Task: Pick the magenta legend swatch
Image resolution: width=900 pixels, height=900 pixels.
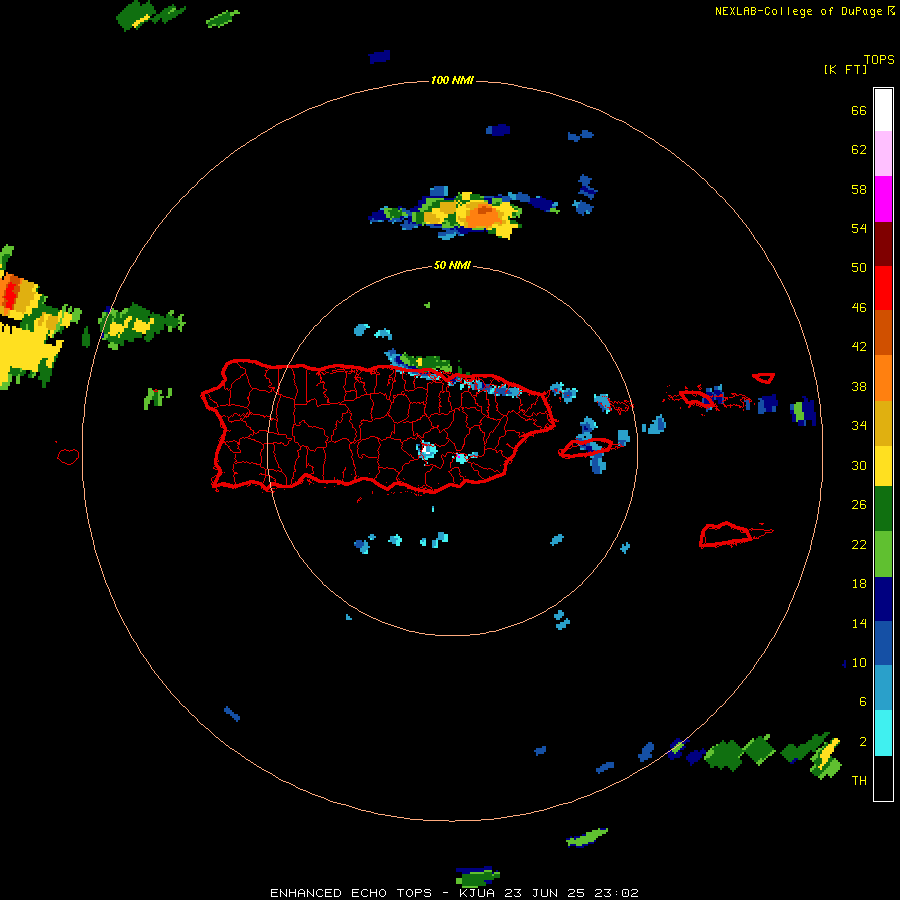Action: coord(883,199)
